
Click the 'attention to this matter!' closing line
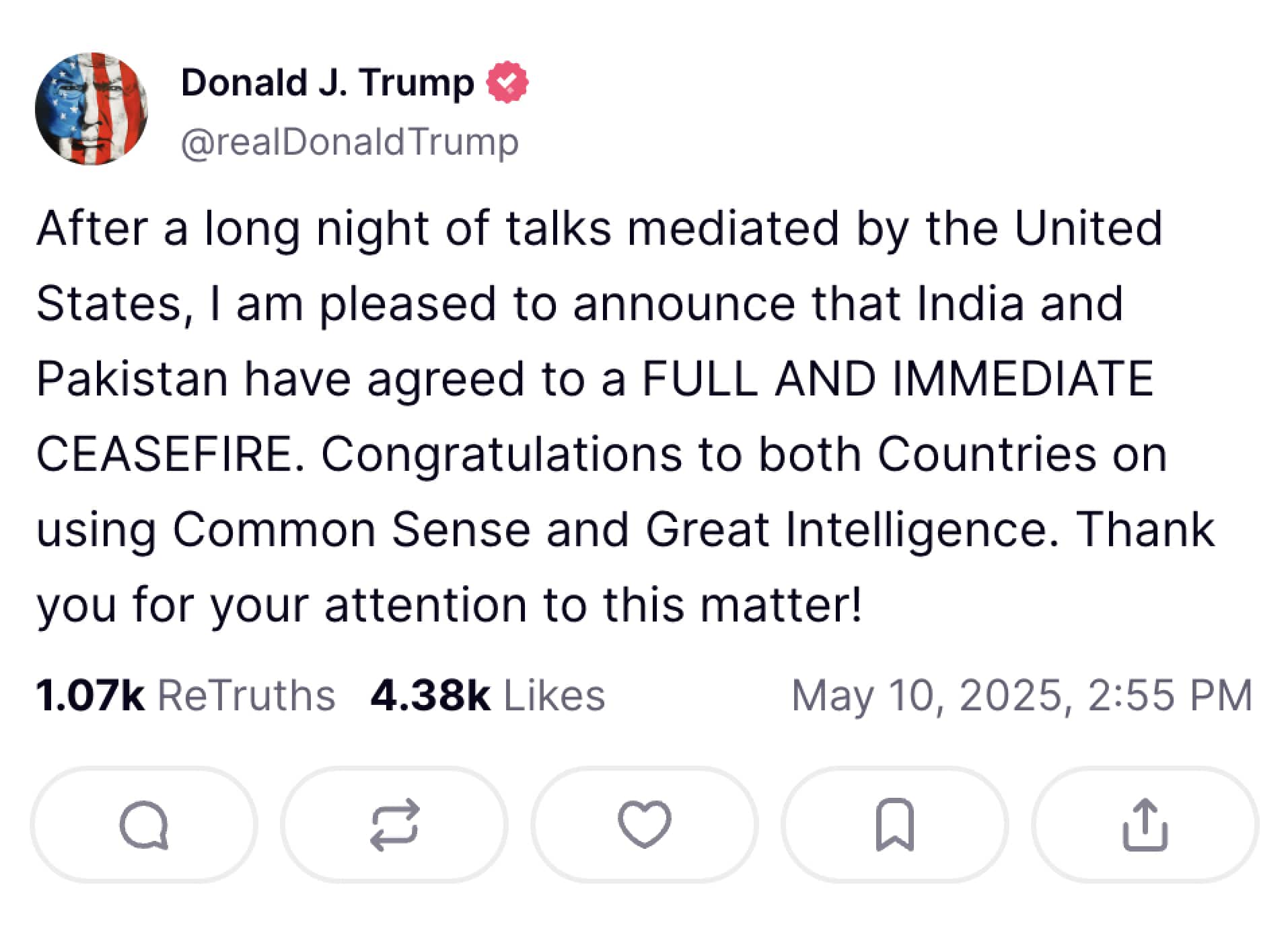point(592,605)
